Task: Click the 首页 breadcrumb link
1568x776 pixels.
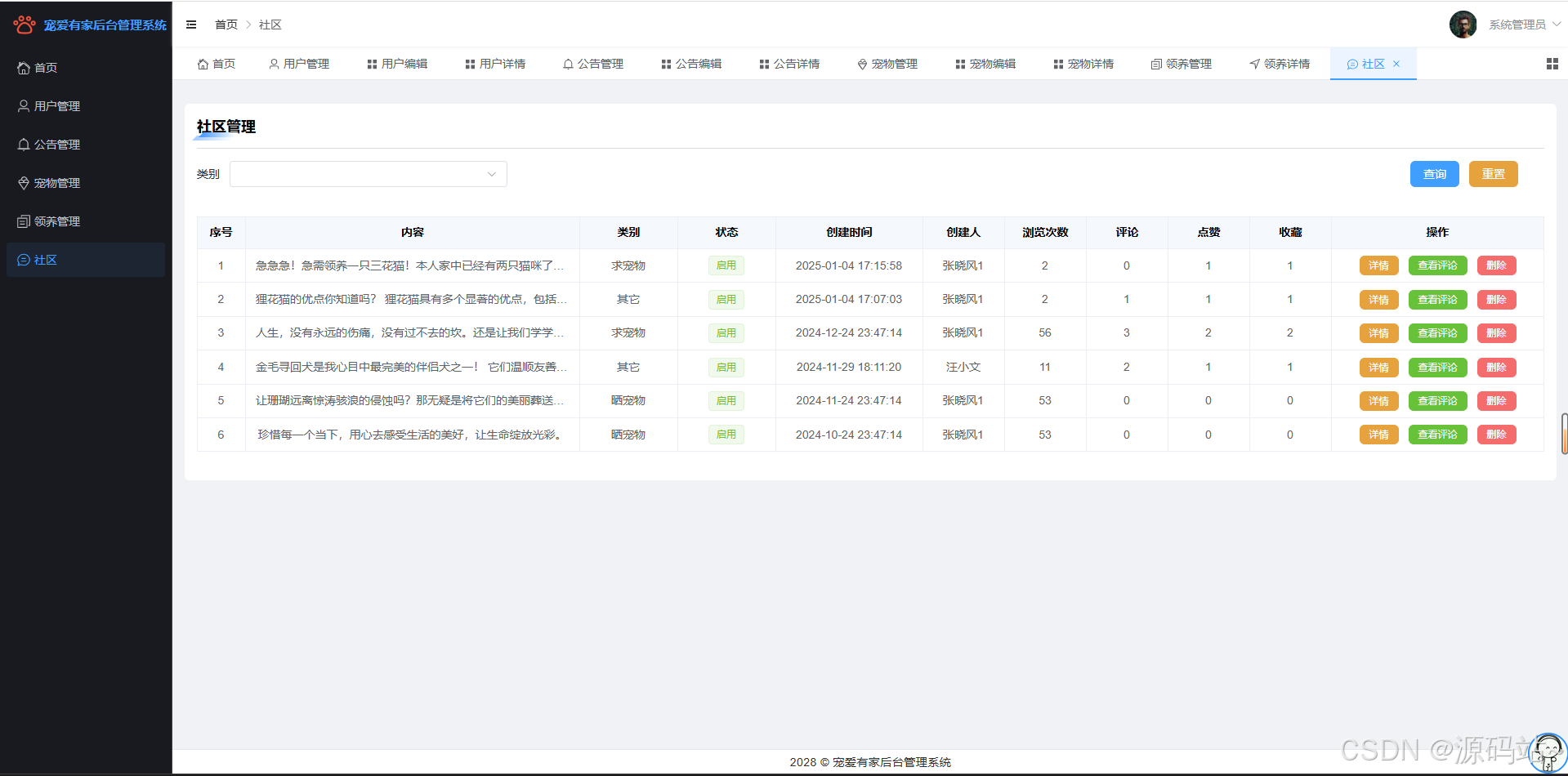Action: (x=226, y=25)
